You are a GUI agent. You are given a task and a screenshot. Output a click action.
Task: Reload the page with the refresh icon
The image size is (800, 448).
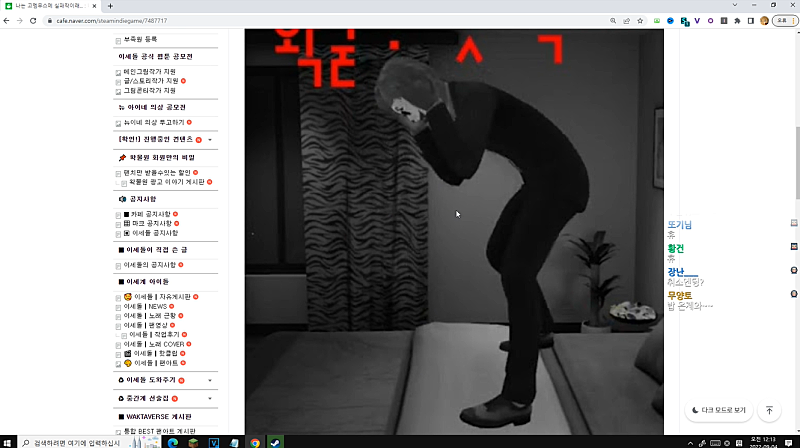click(33, 21)
